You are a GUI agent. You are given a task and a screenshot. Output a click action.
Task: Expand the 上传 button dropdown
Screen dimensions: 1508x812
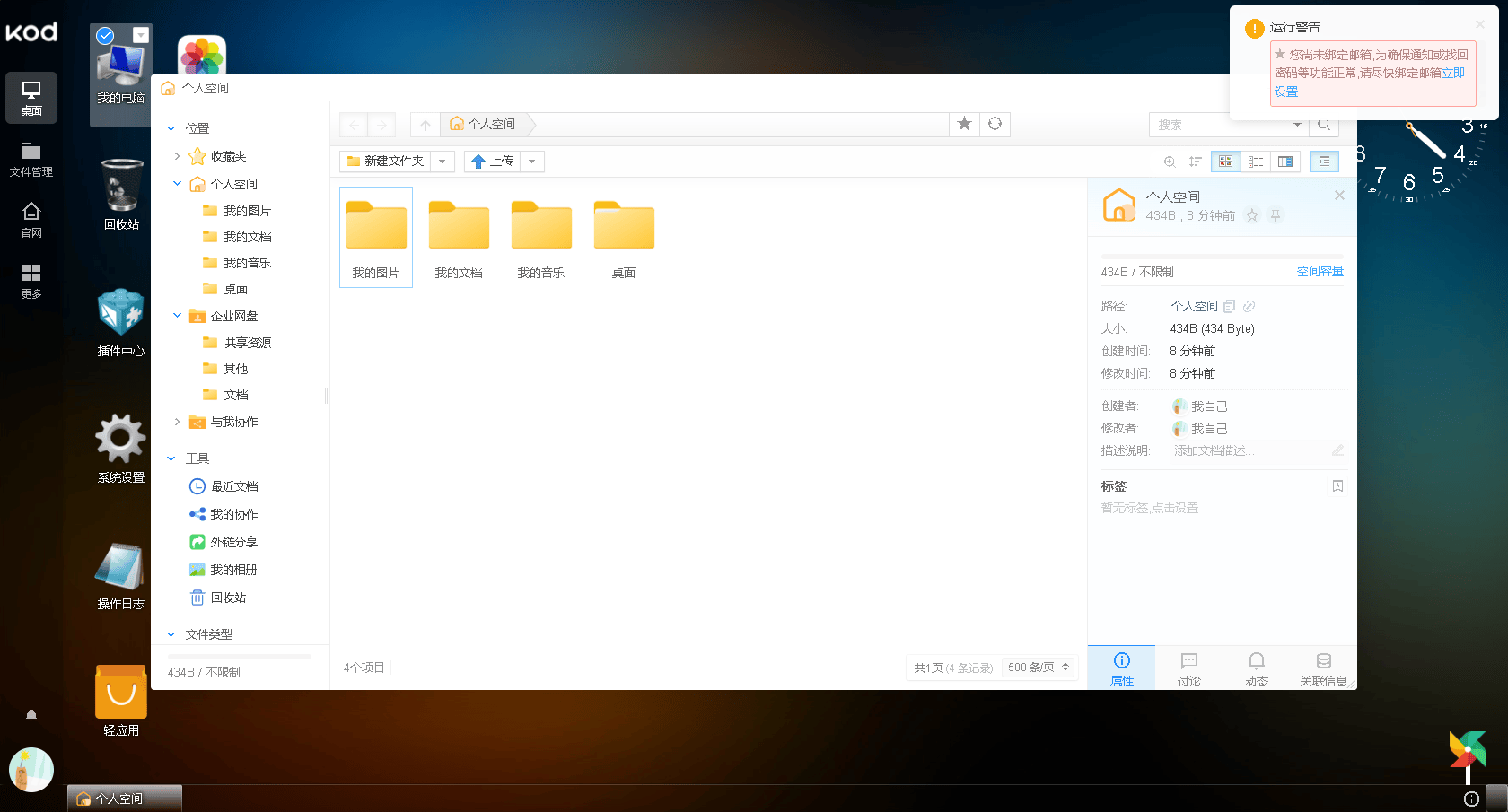point(531,161)
